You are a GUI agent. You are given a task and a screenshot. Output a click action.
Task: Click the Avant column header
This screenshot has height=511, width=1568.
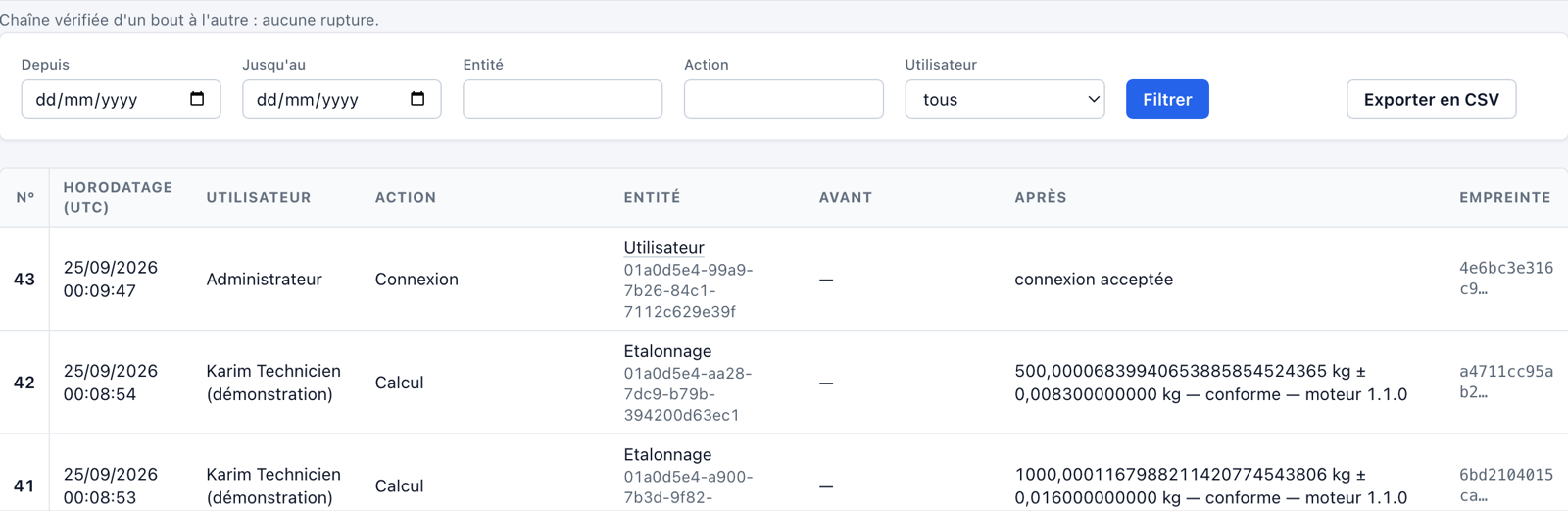pyautogui.click(x=846, y=197)
